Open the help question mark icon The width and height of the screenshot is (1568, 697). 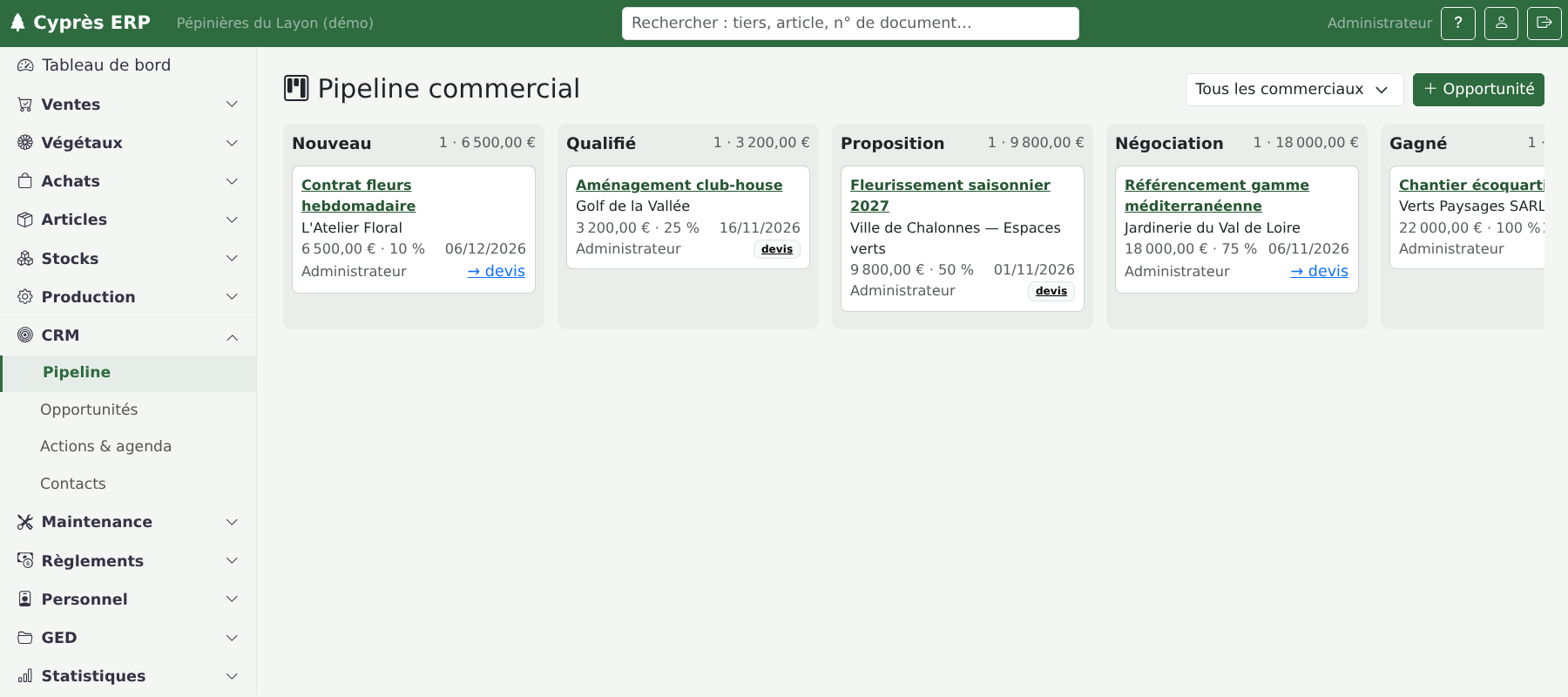pyautogui.click(x=1458, y=24)
